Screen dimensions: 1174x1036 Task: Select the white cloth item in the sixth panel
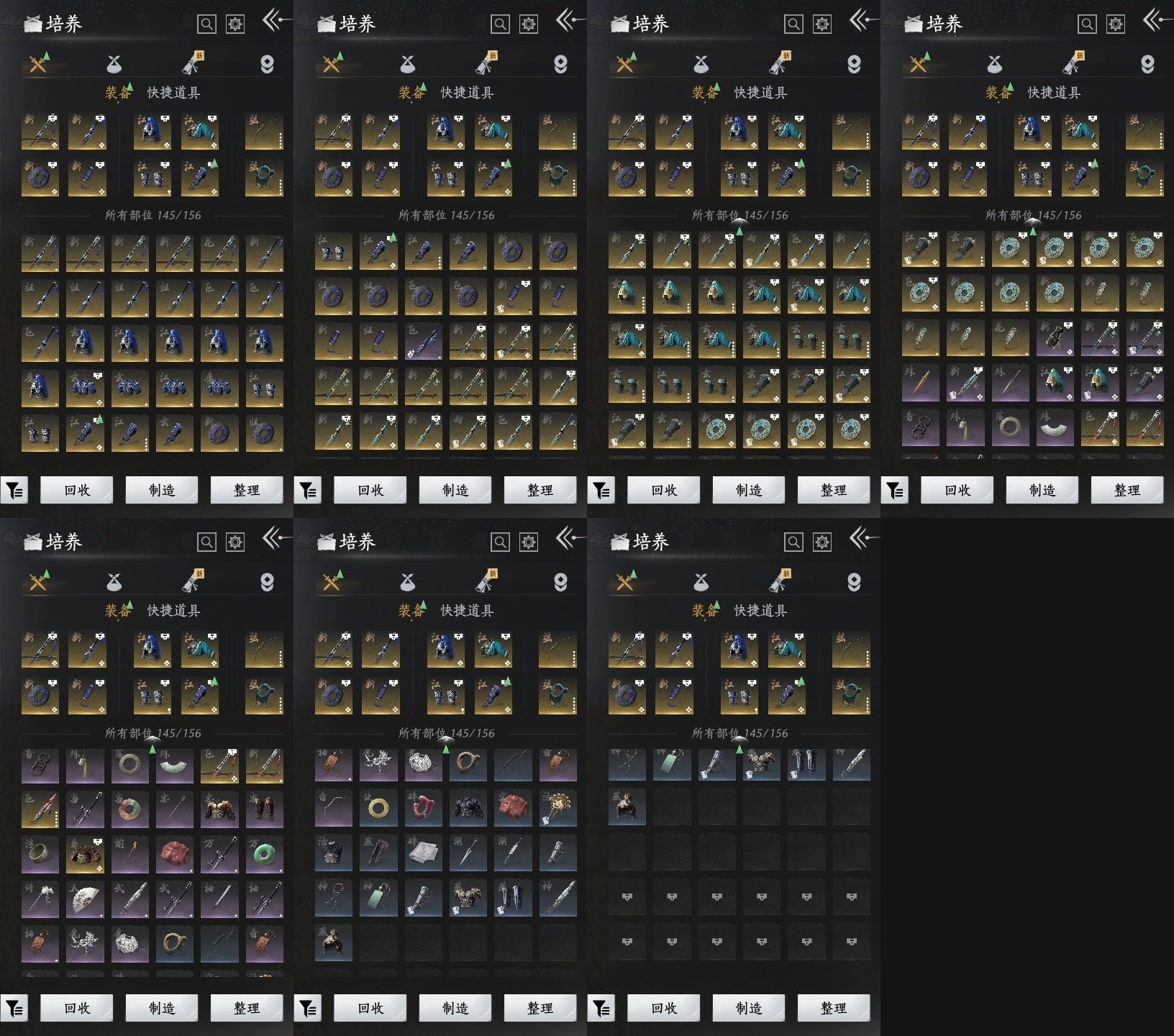[423, 853]
